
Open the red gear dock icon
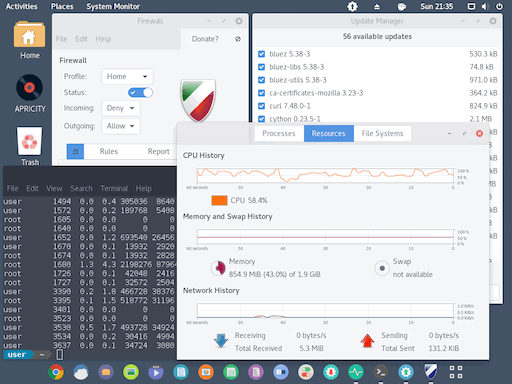point(331,372)
